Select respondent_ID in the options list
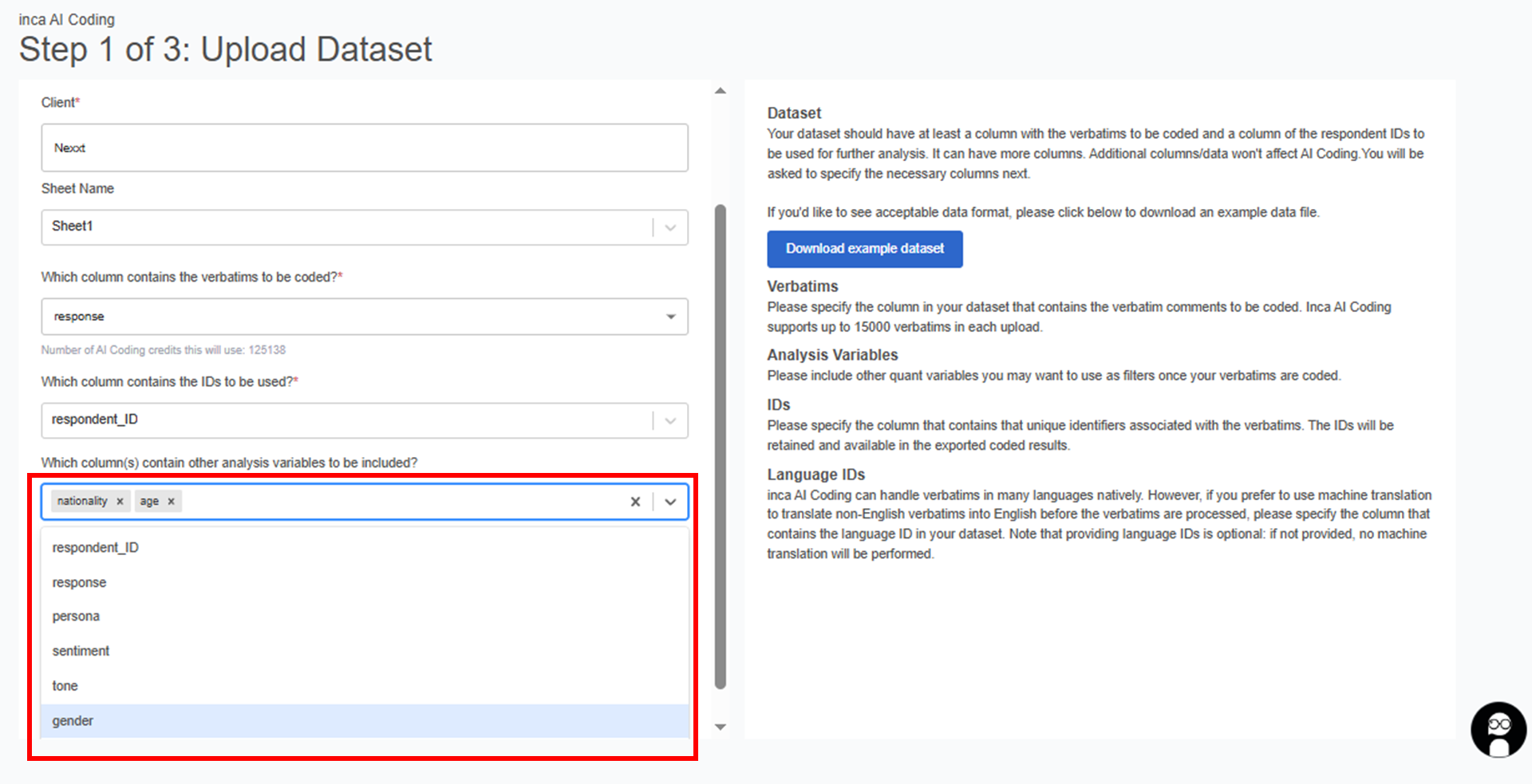This screenshot has height=784, width=1532. 95,548
